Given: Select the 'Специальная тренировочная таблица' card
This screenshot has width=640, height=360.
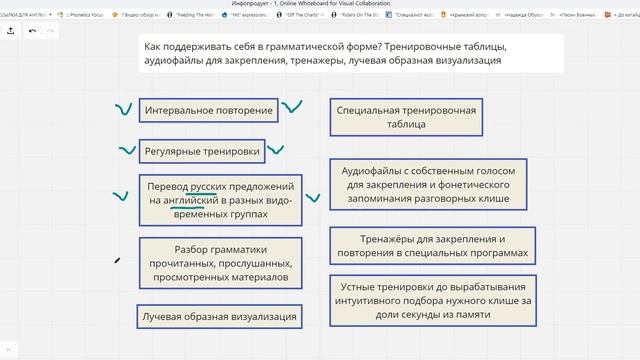Looking at the screenshot, I should click(406, 117).
